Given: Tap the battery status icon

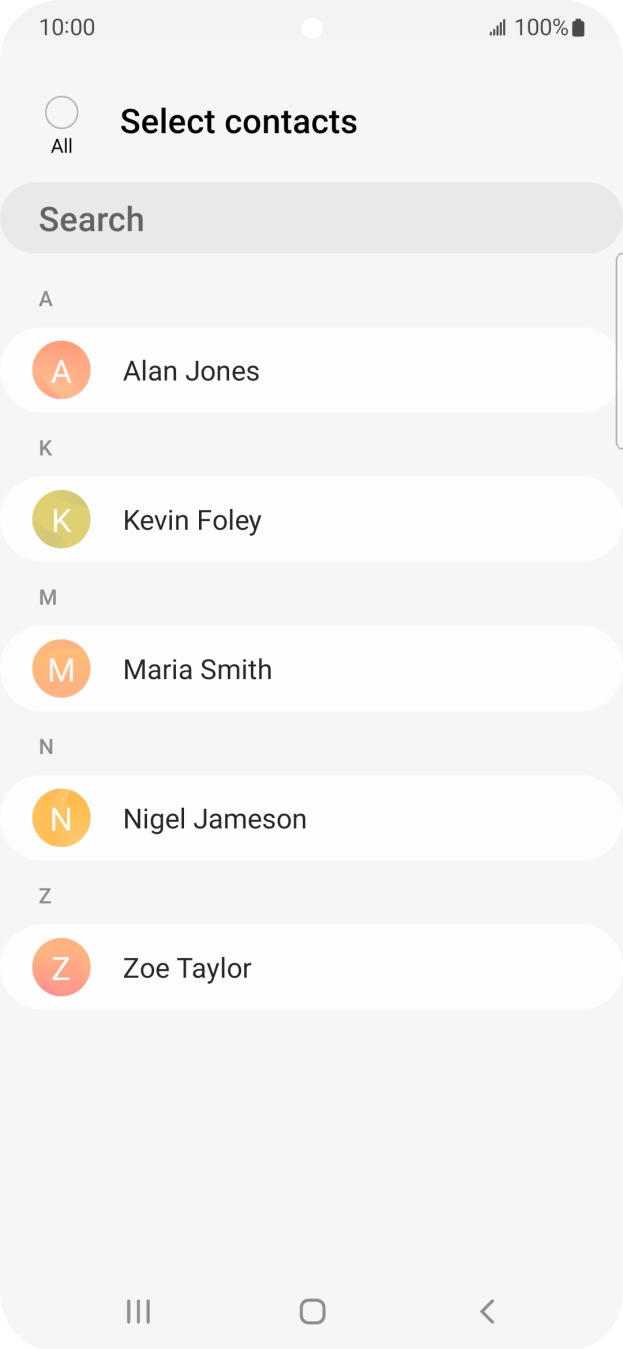Looking at the screenshot, I should point(578,28).
